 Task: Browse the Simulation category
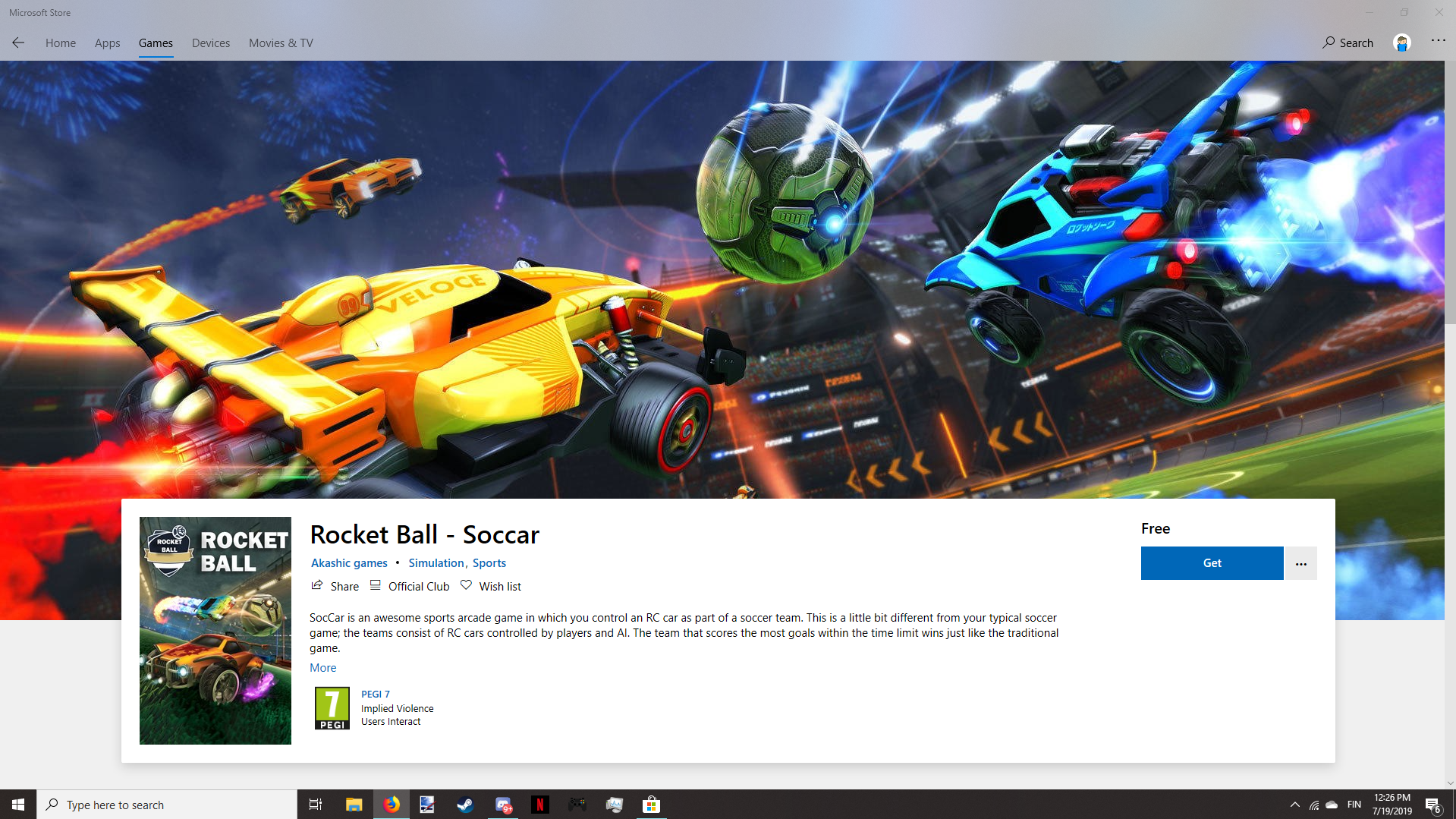pos(436,563)
